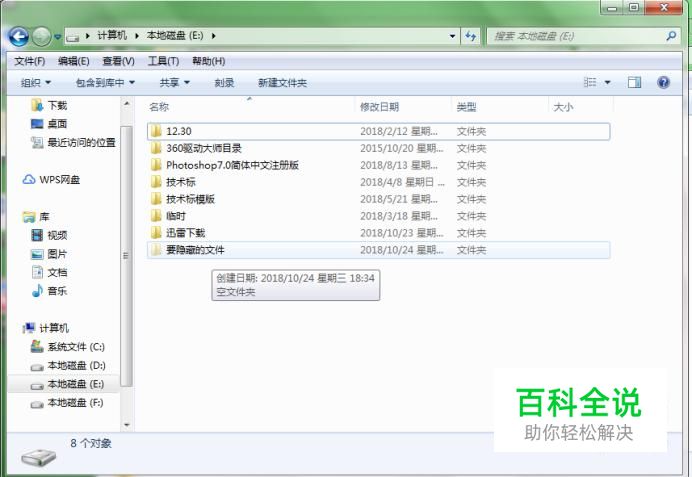The width and height of the screenshot is (692, 477).
Task: Select the 要隐藏的文件 folder
Action: click(379, 250)
